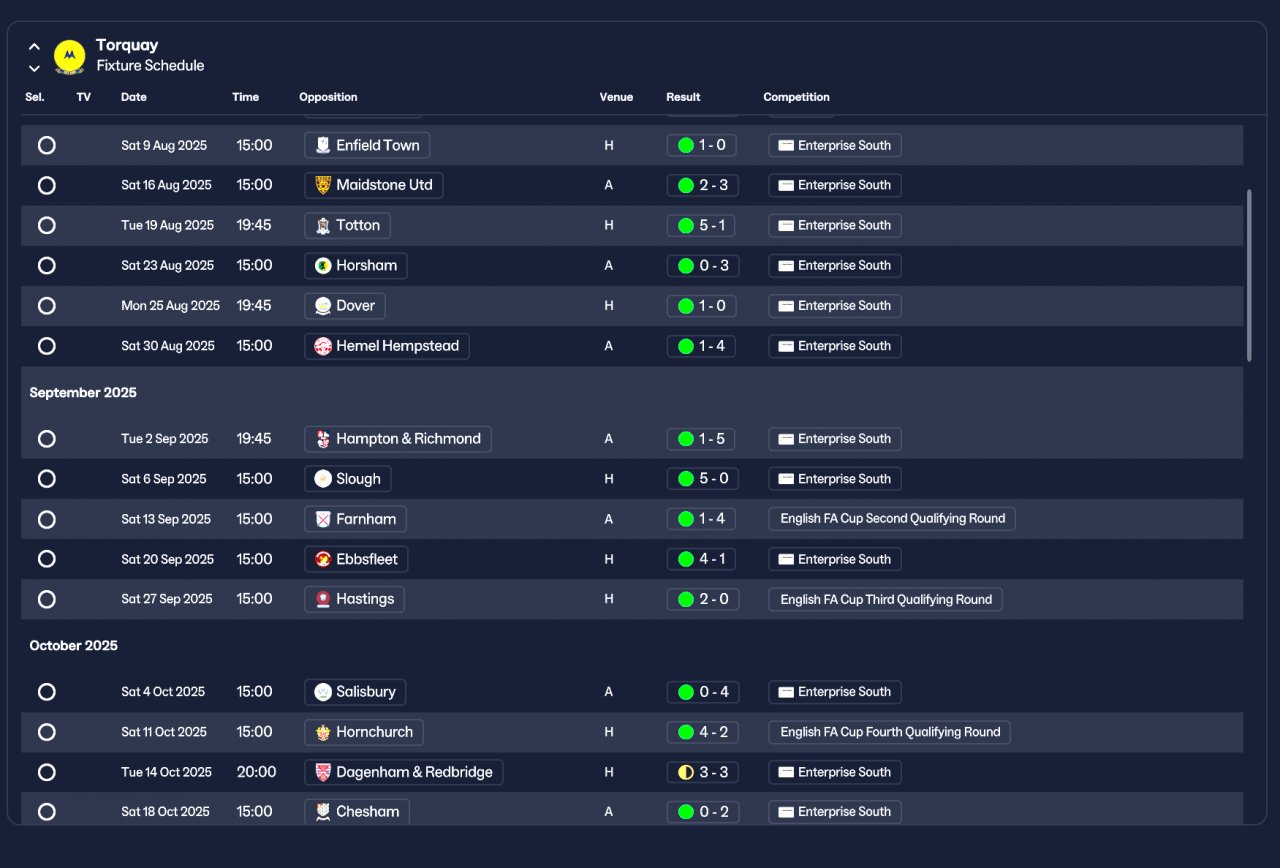Click the Sat 20 Sep 2025 date
The width and height of the screenshot is (1280, 868).
167,559
